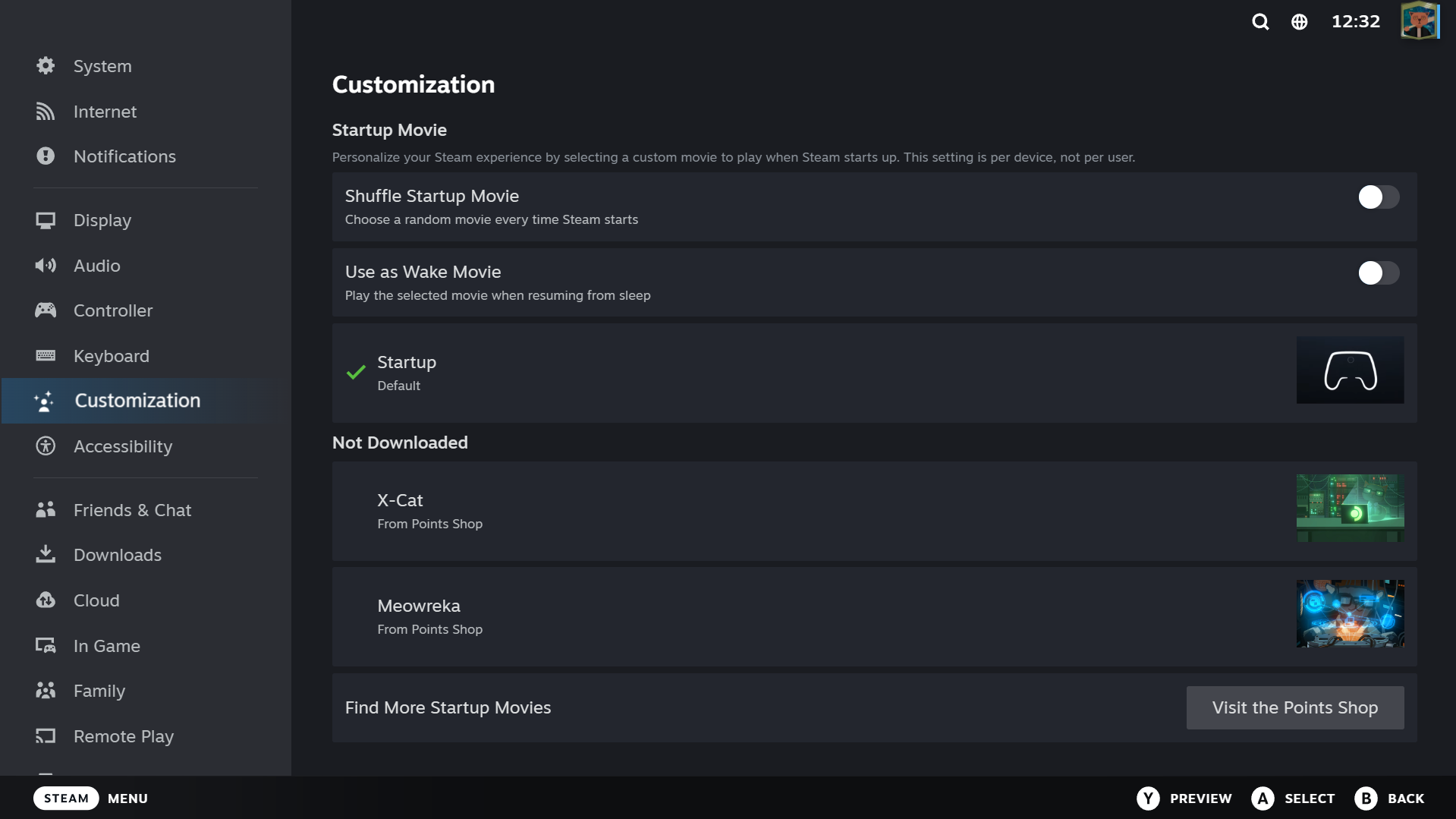Click the PREVIEW footer label
Image resolution: width=1456 pixels, height=819 pixels.
tap(1200, 799)
